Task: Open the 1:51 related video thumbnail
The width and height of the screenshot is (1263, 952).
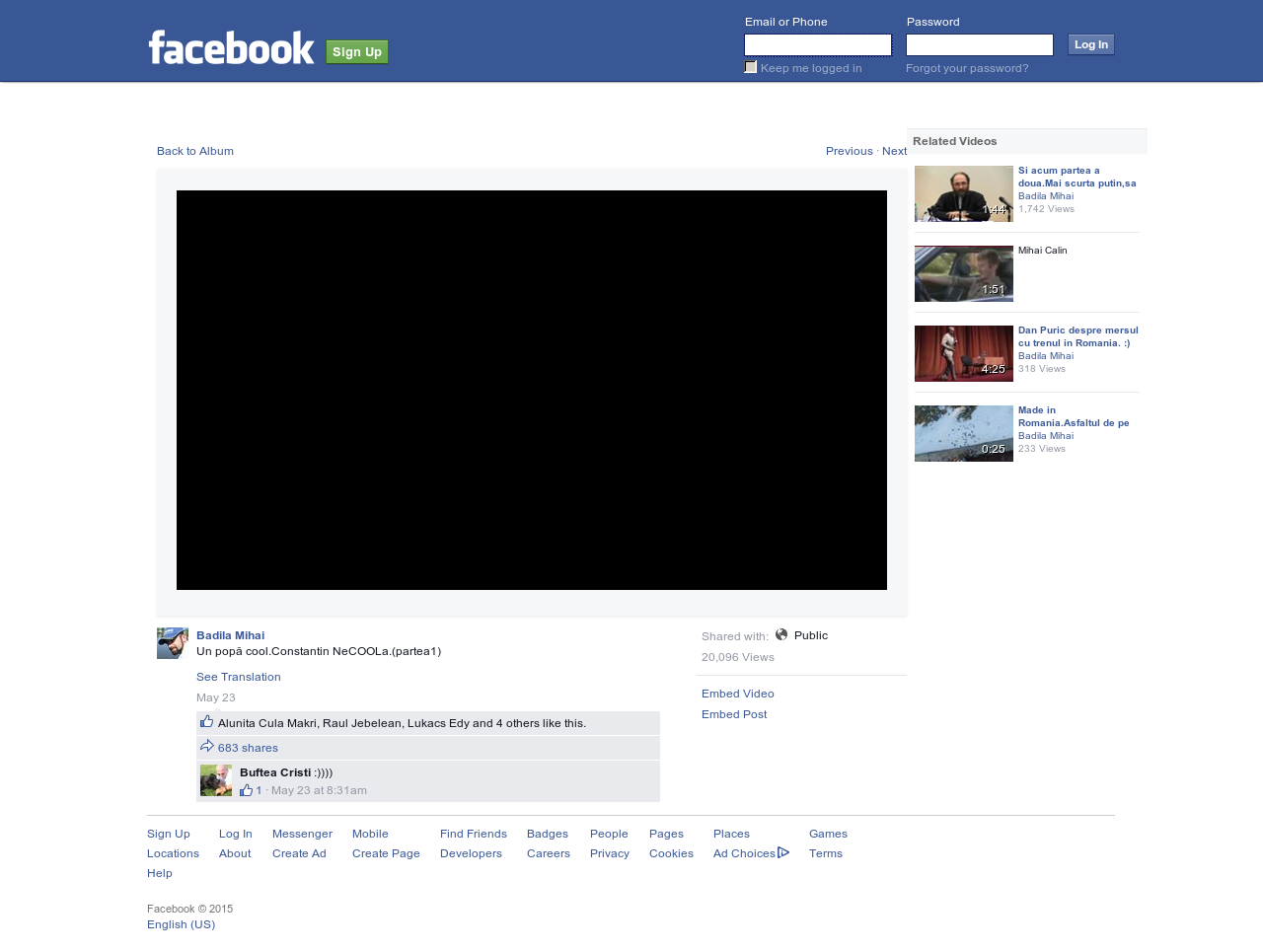Action: pyautogui.click(x=964, y=273)
